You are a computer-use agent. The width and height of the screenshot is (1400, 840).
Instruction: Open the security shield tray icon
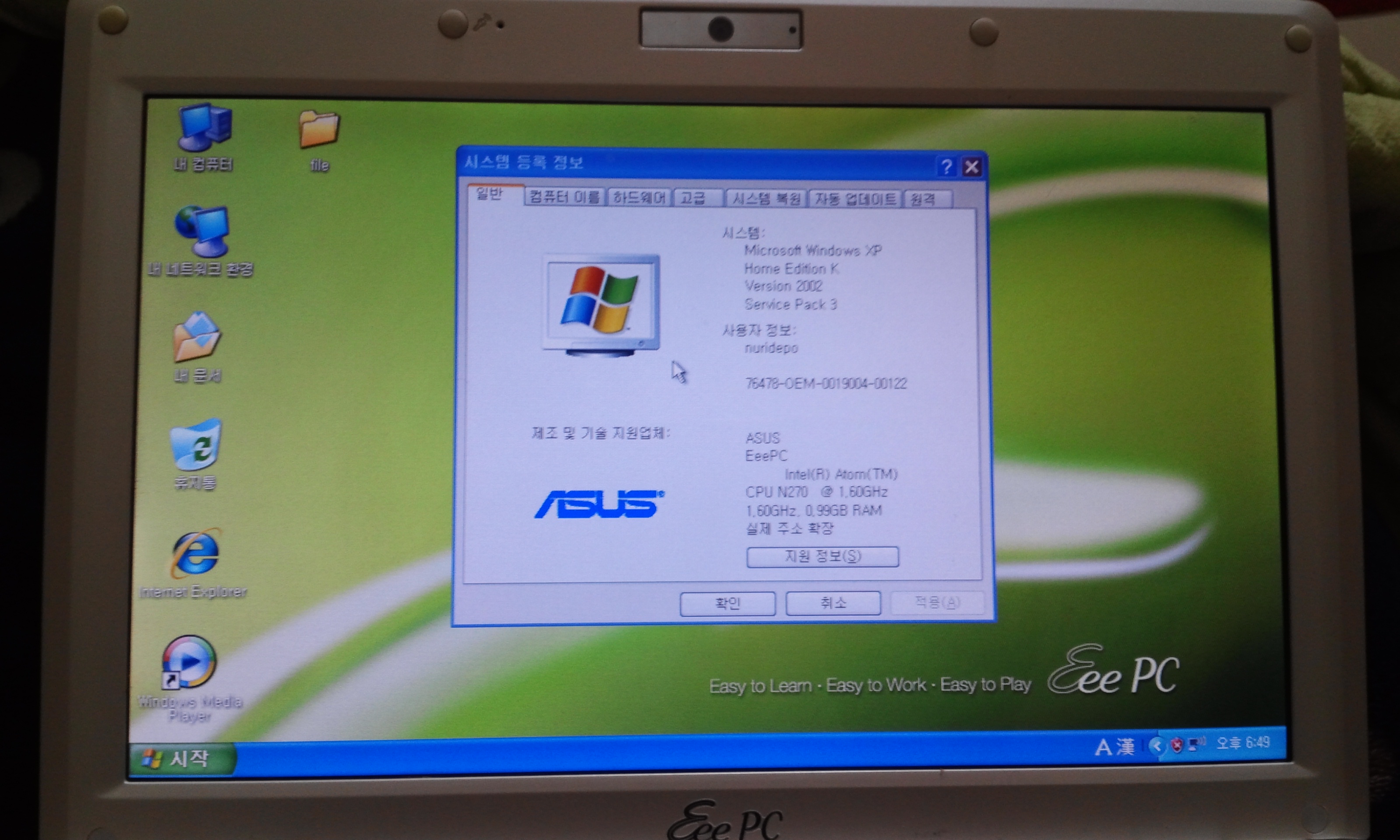point(1176,745)
